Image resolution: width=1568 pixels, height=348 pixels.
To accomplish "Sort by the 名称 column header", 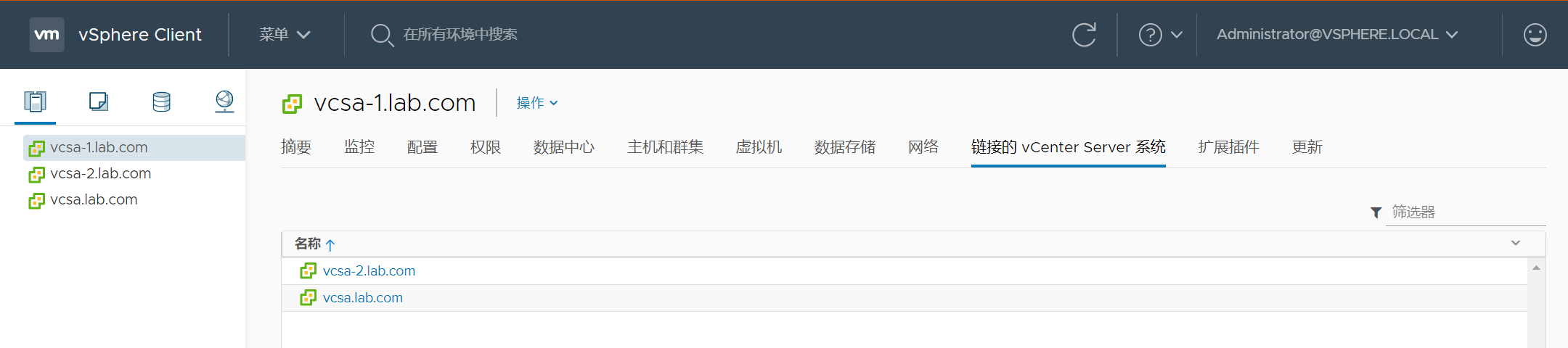I will click(x=307, y=244).
